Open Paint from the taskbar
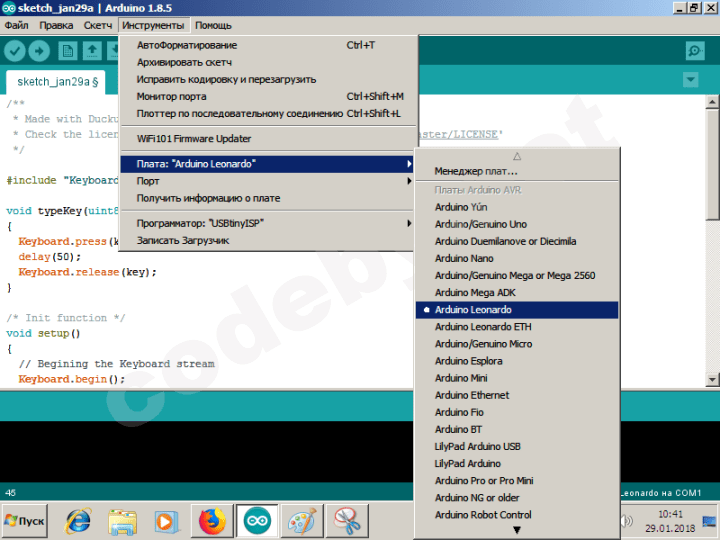Viewport: 720px width, 540px height. (x=302, y=521)
